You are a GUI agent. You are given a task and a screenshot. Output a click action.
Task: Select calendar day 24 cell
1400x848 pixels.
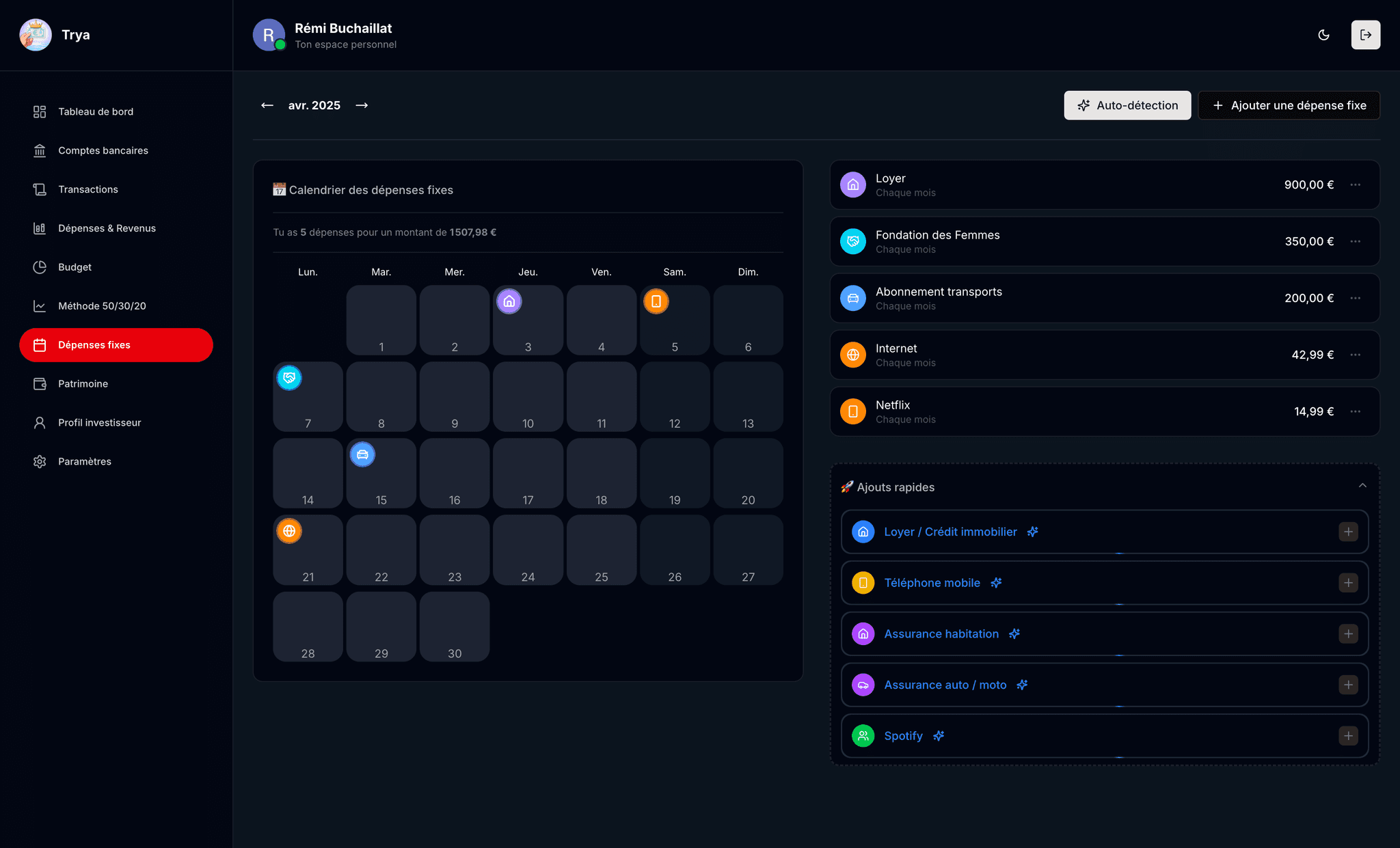point(528,550)
